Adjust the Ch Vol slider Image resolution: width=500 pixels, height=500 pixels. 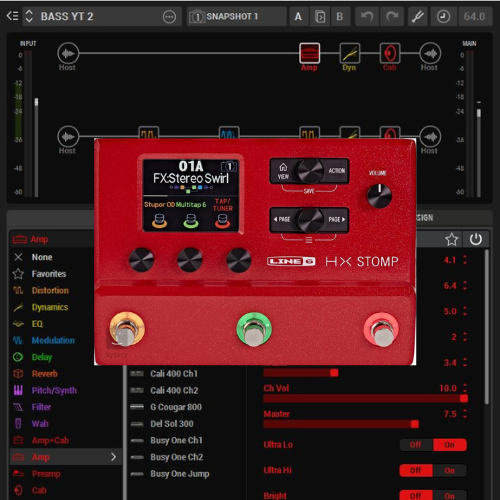[x=366, y=398]
